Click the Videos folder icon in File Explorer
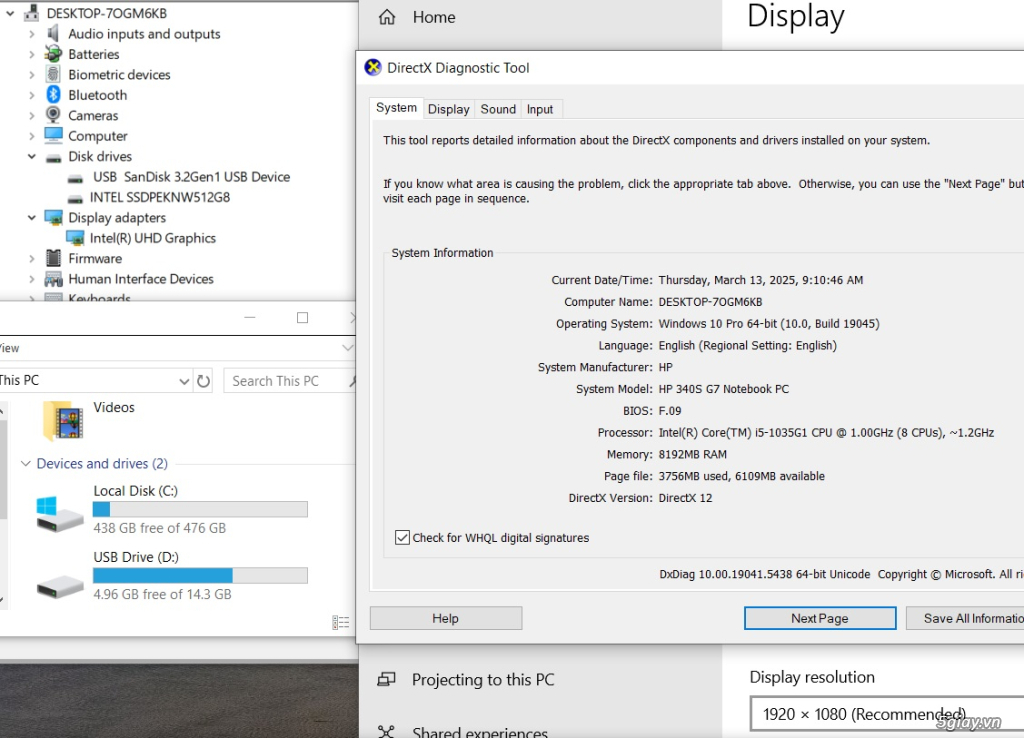 [63, 421]
